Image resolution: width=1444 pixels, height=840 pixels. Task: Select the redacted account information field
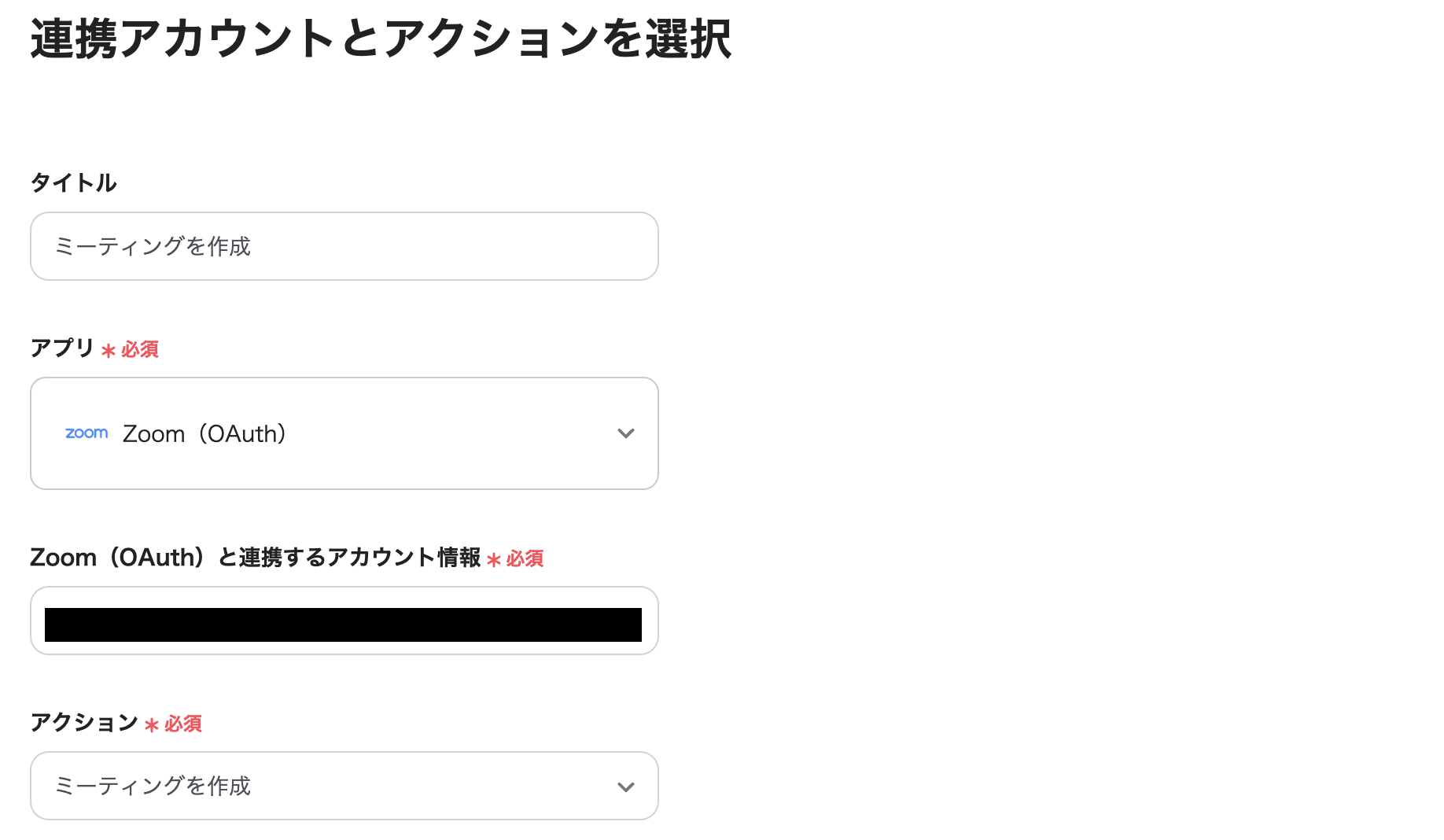344,621
